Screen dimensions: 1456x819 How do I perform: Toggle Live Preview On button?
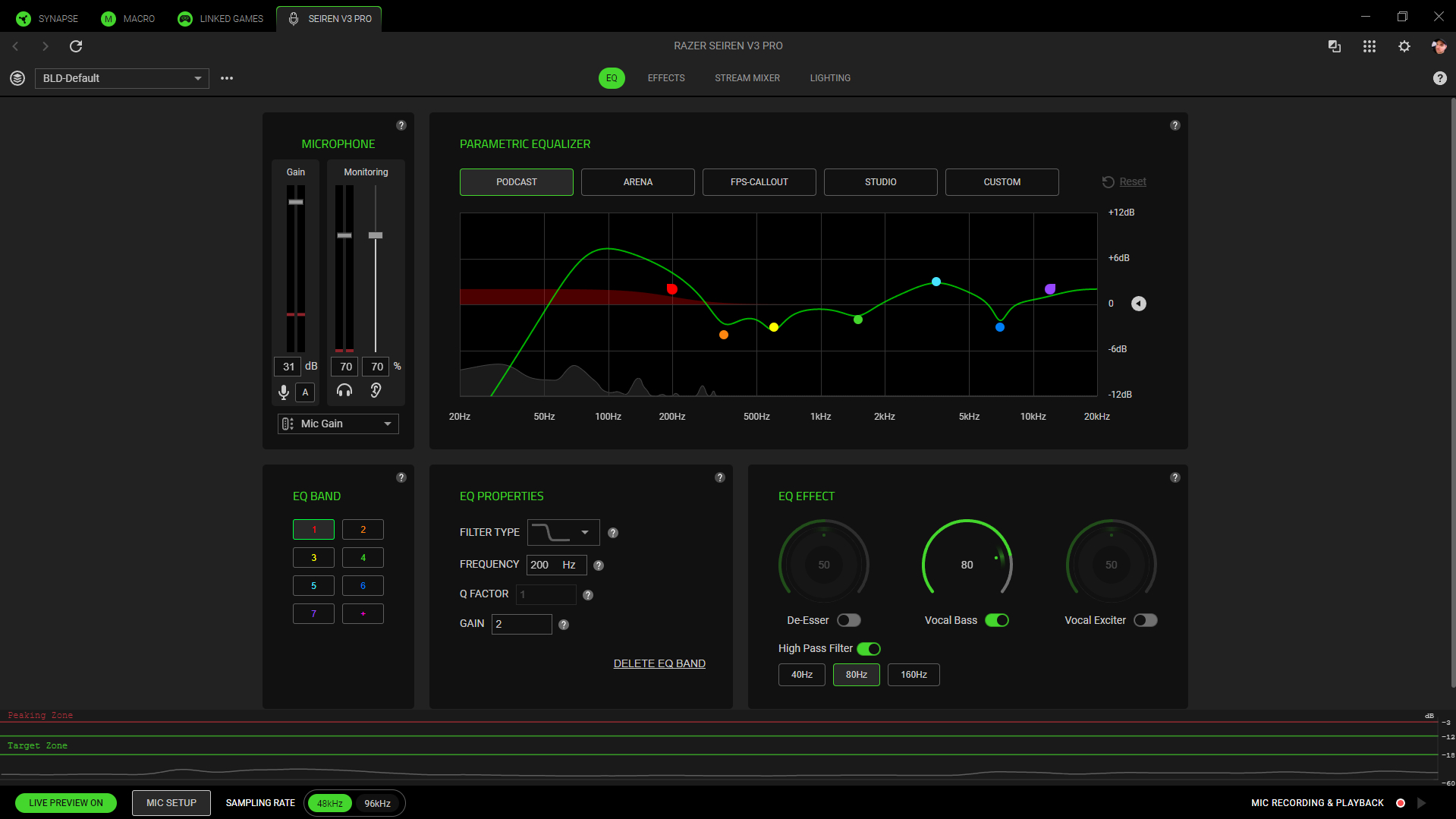[x=66, y=803]
